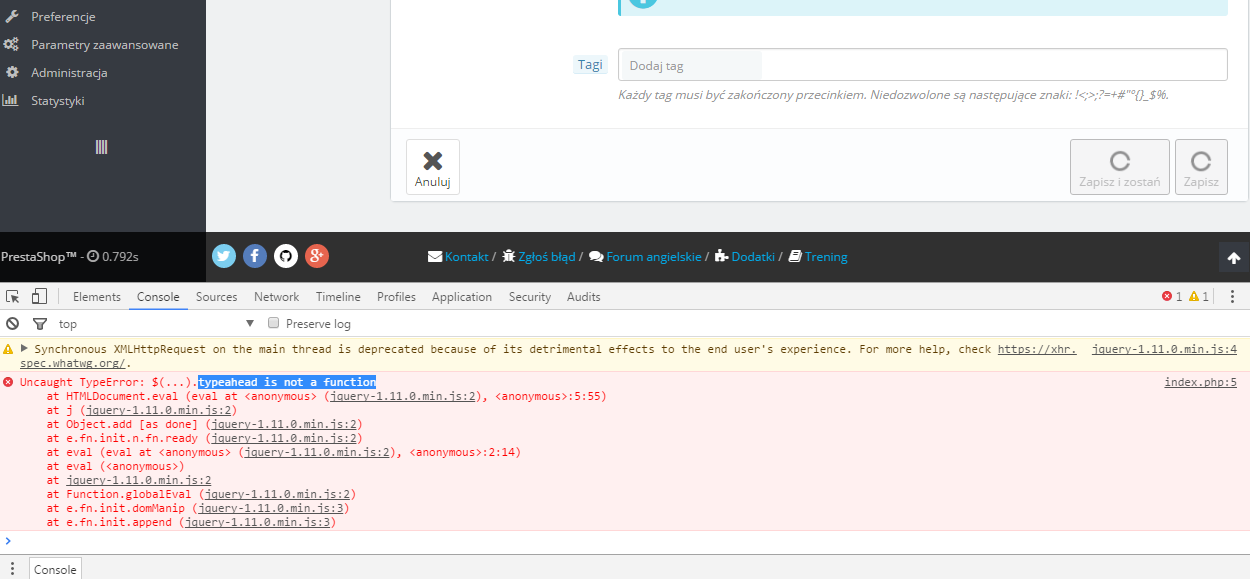Clear the console with the clear icon
The image size is (1250, 579).
tap(13, 324)
